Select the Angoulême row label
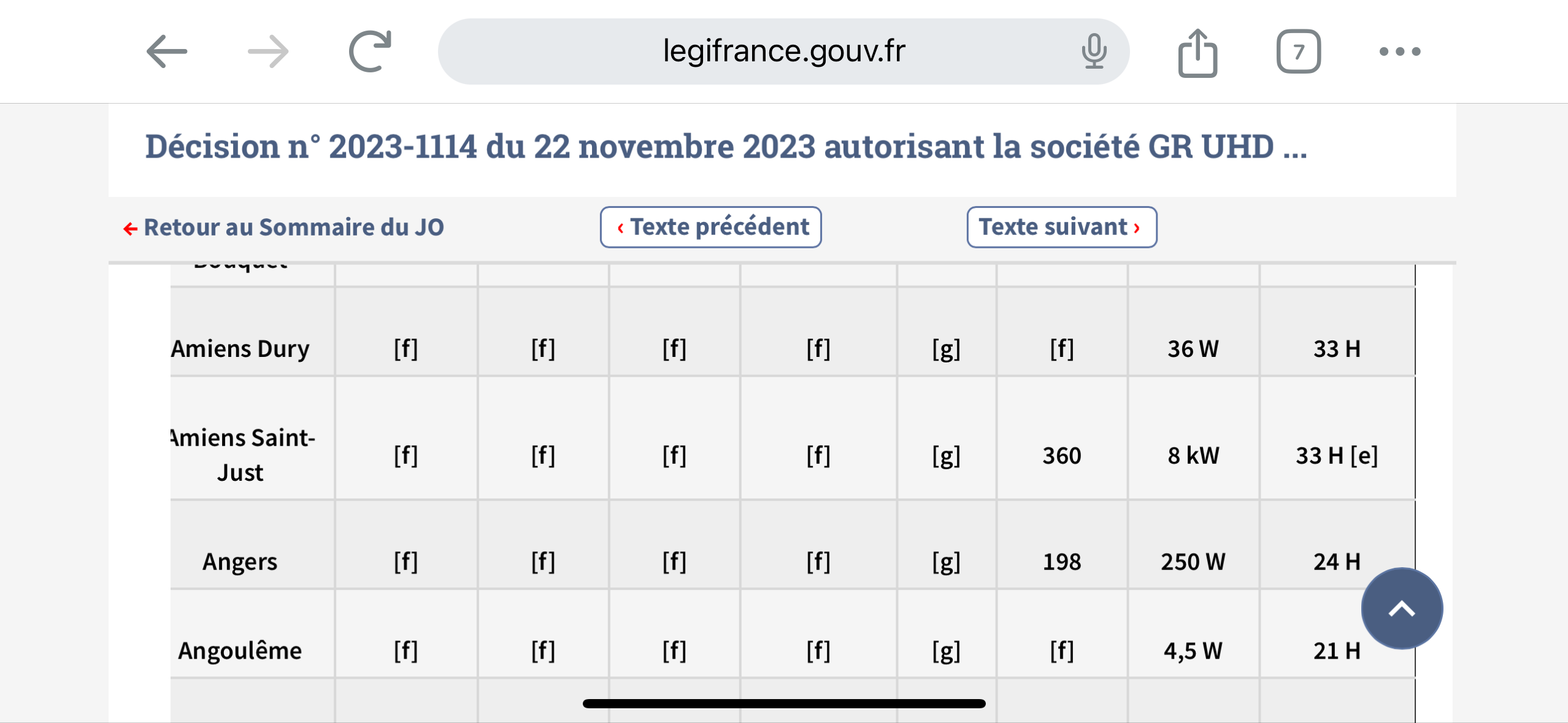Image resolution: width=1568 pixels, height=723 pixels. click(x=240, y=650)
